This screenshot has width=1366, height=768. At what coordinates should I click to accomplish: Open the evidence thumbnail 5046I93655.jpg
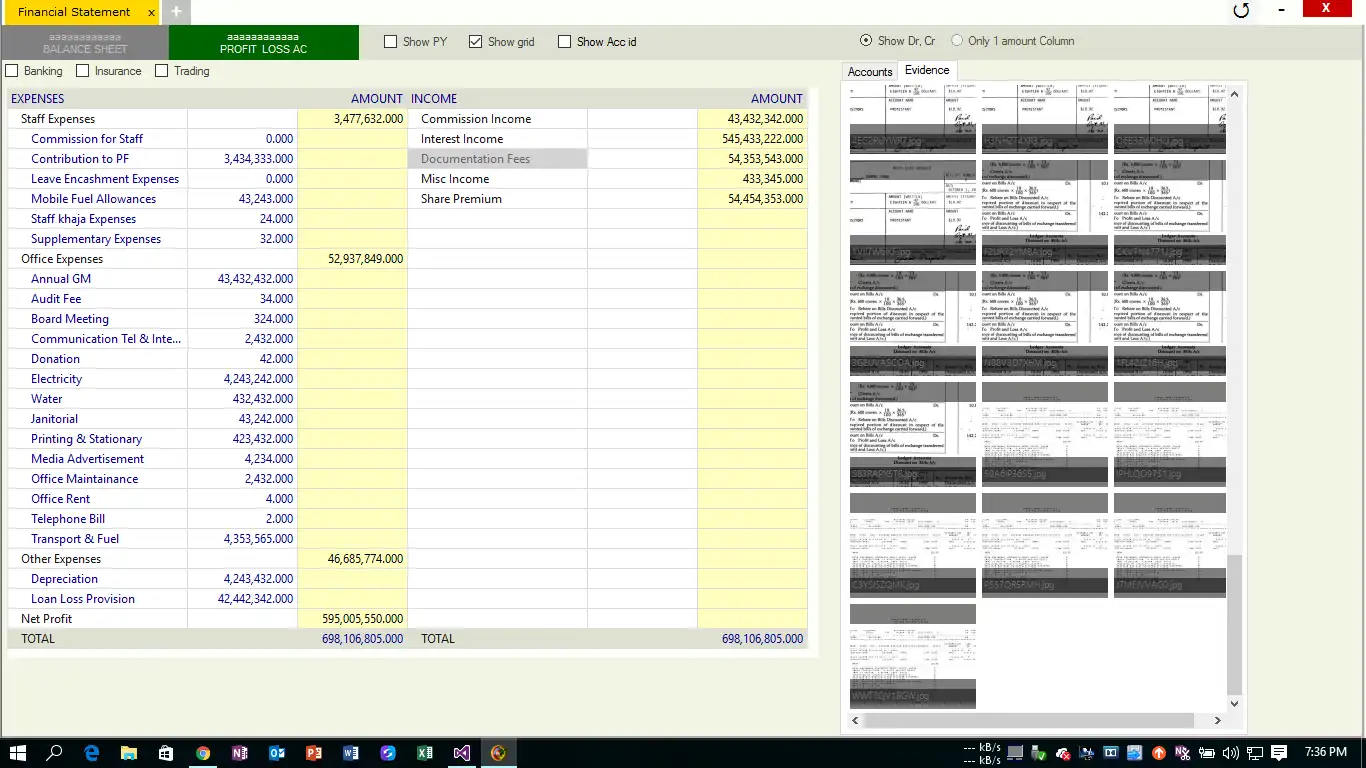pyautogui.click(x=1045, y=435)
